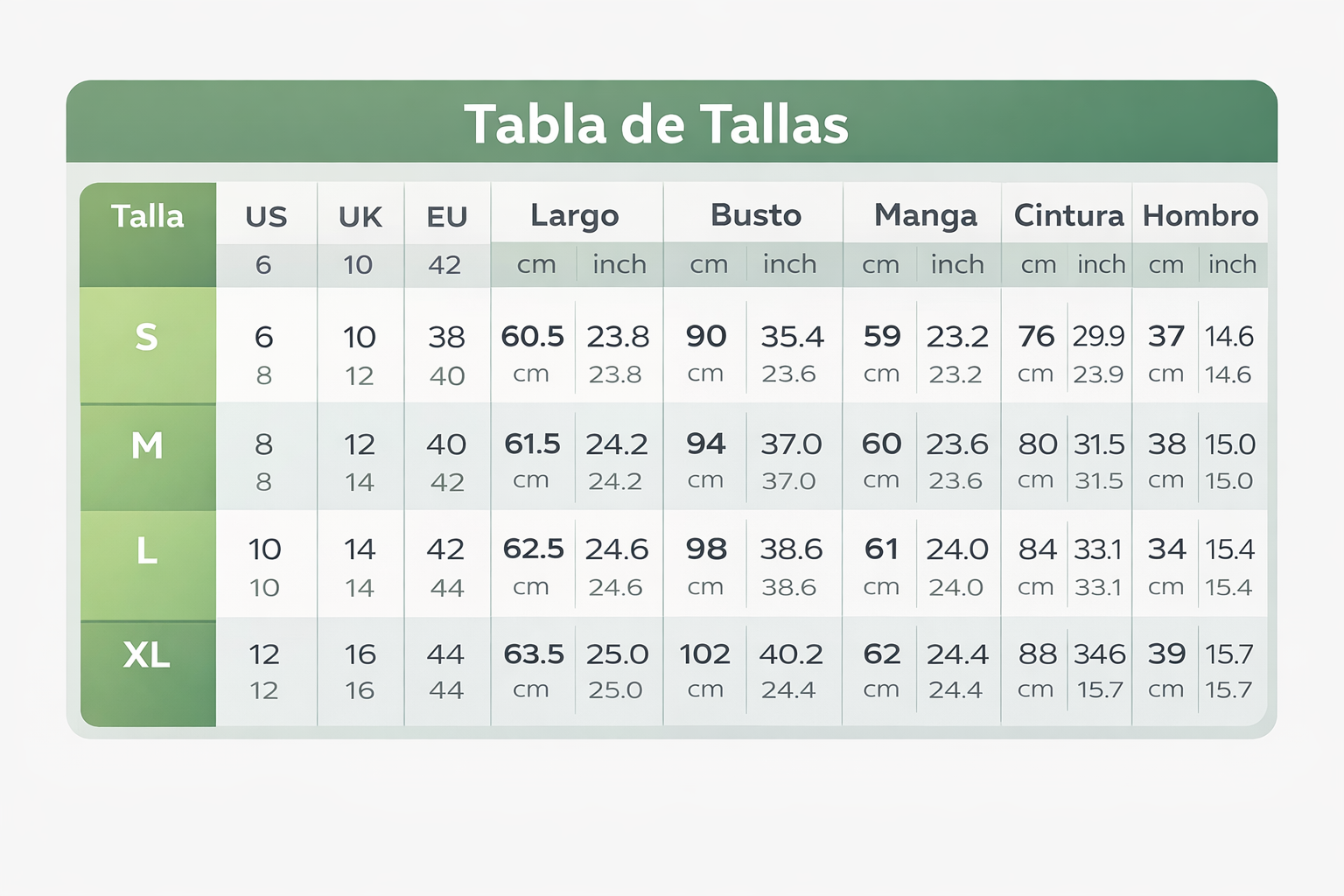The image size is (1344, 896).
Task: Click the size 'M' row label
Action: coord(147,446)
